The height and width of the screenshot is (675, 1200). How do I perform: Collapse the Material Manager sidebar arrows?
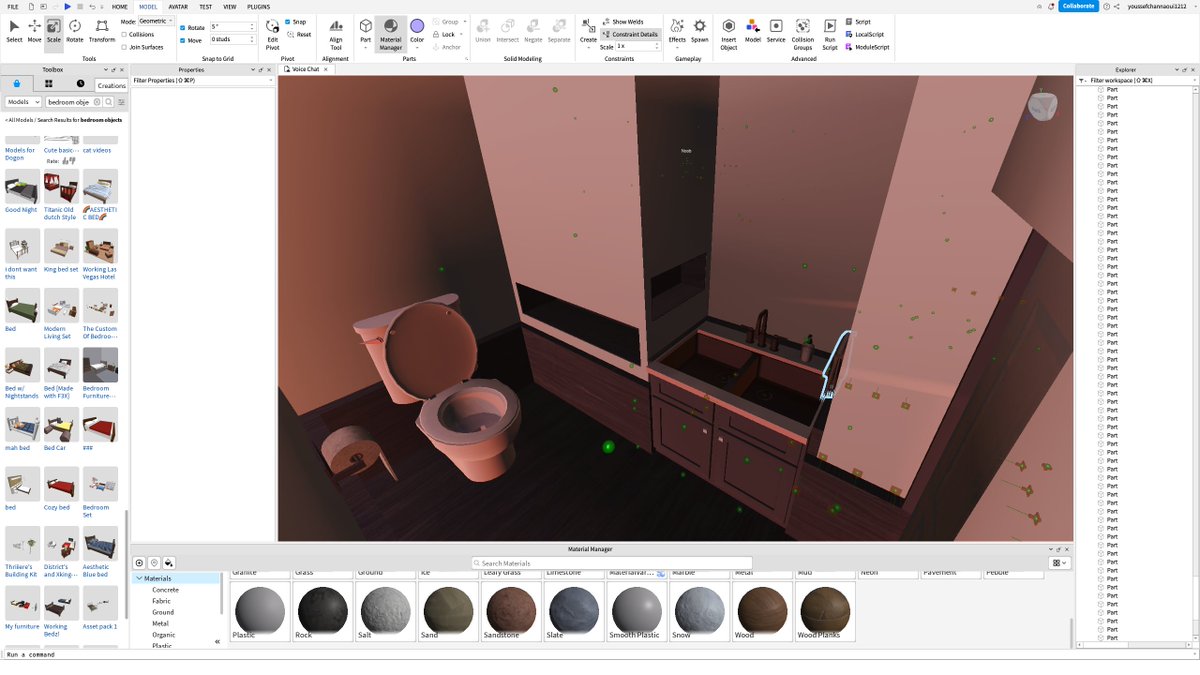(217, 642)
